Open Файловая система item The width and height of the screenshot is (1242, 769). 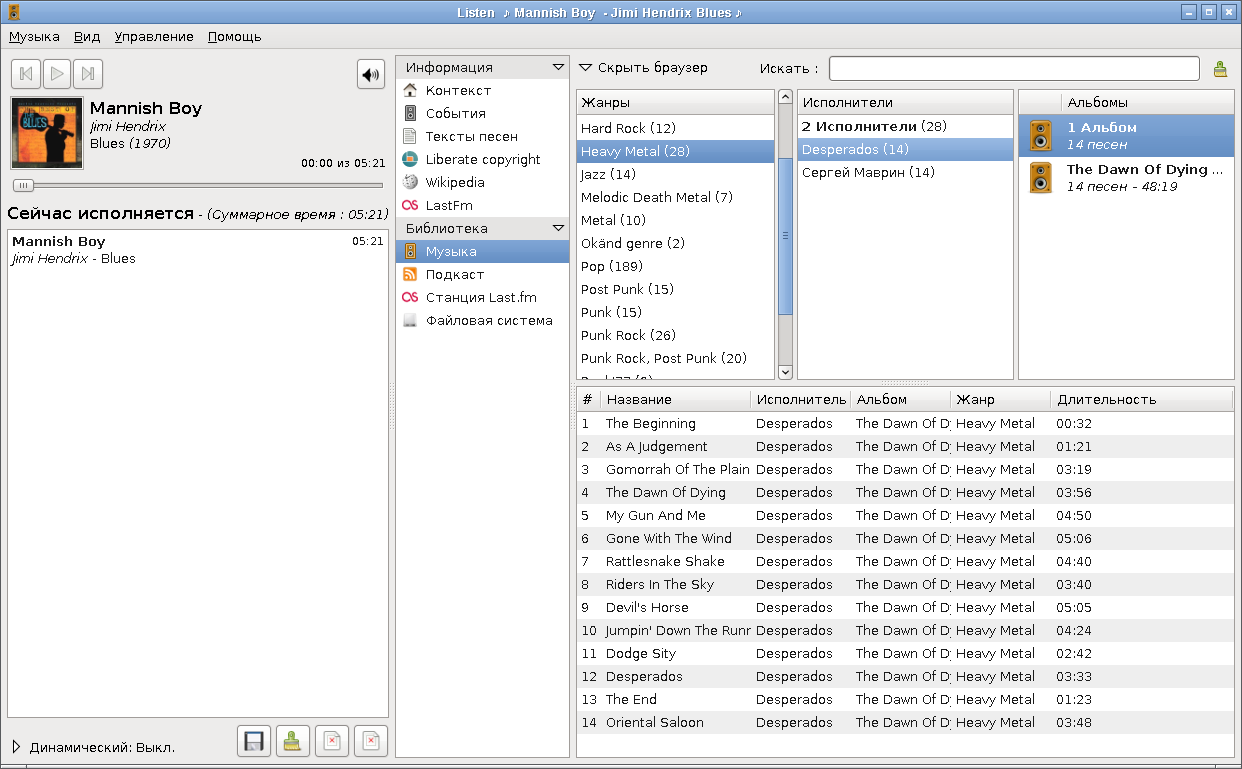coord(483,320)
